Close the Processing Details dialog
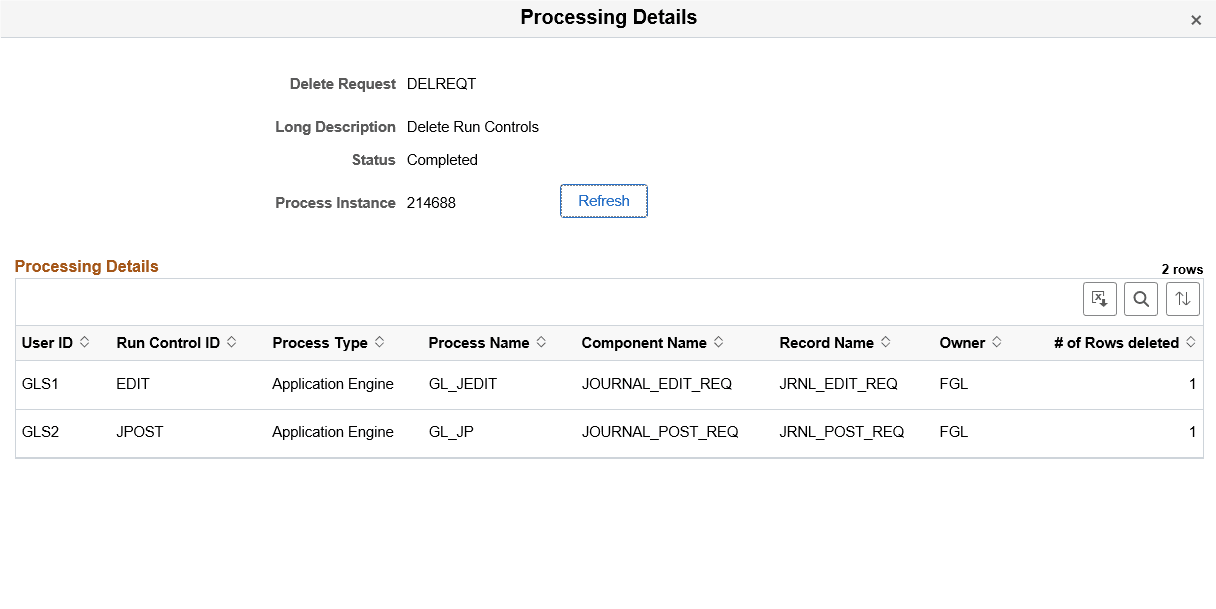The height and width of the screenshot is (609, 1216). tap(1196, 19)
